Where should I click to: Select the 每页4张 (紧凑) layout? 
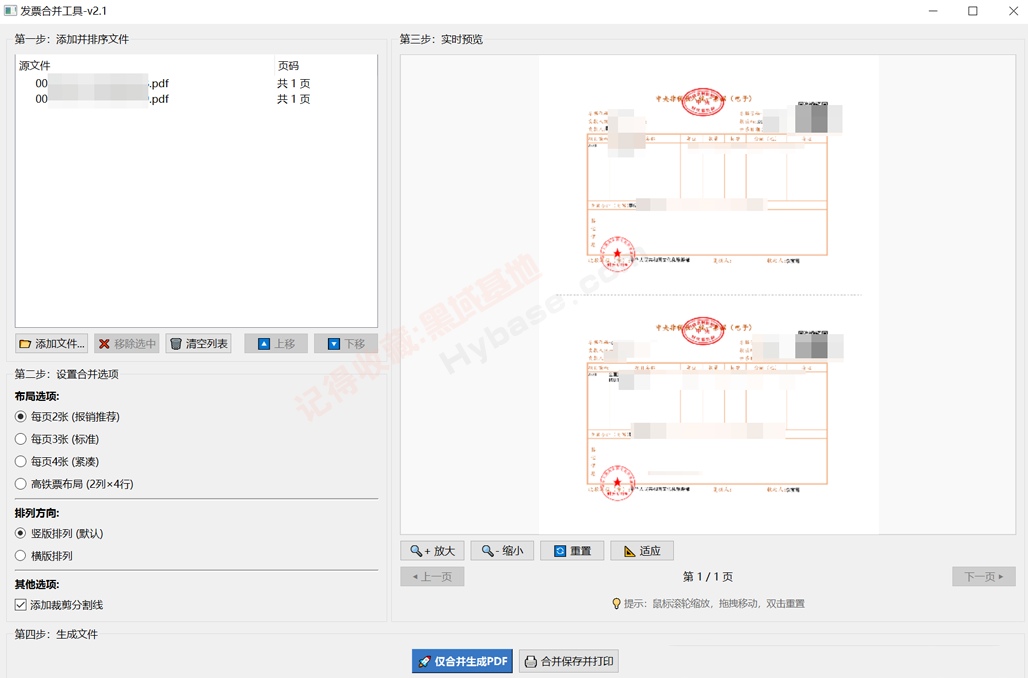tap(57, 461)
